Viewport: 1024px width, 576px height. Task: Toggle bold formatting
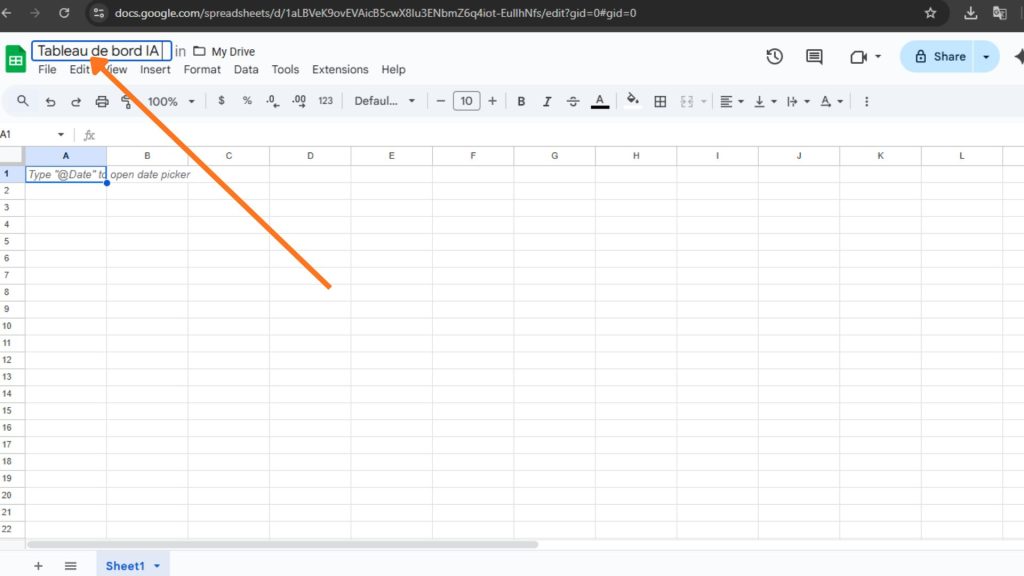520,100
